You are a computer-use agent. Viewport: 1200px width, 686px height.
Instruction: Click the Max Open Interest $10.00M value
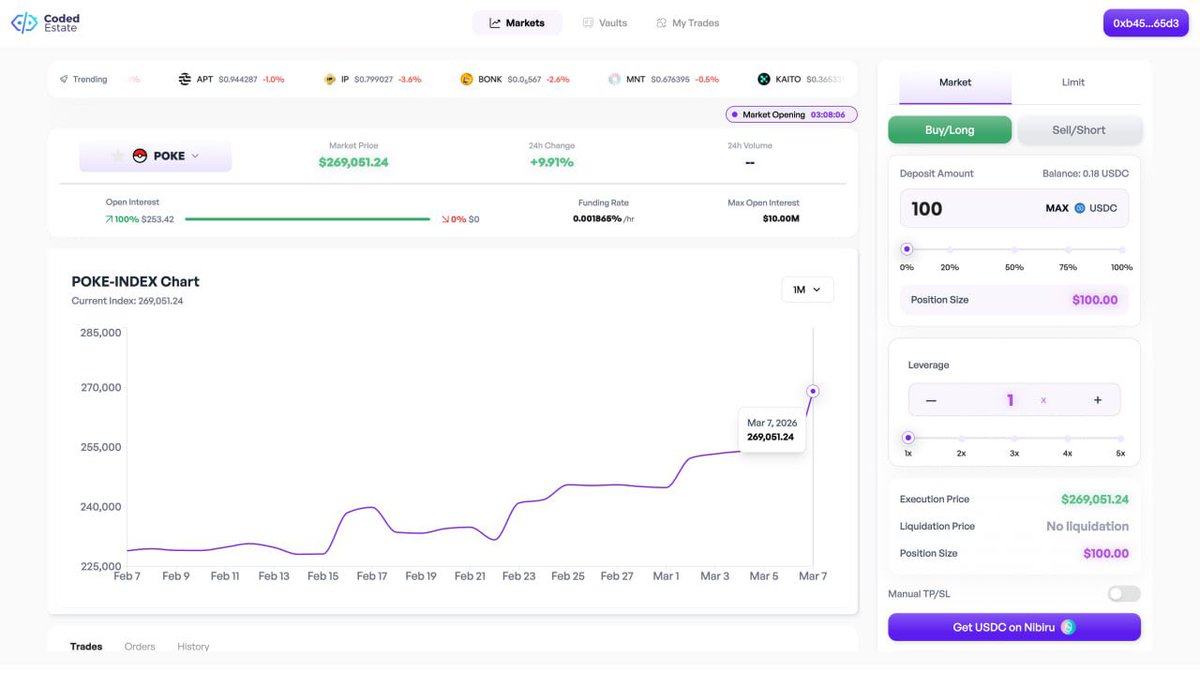point(781,218)
